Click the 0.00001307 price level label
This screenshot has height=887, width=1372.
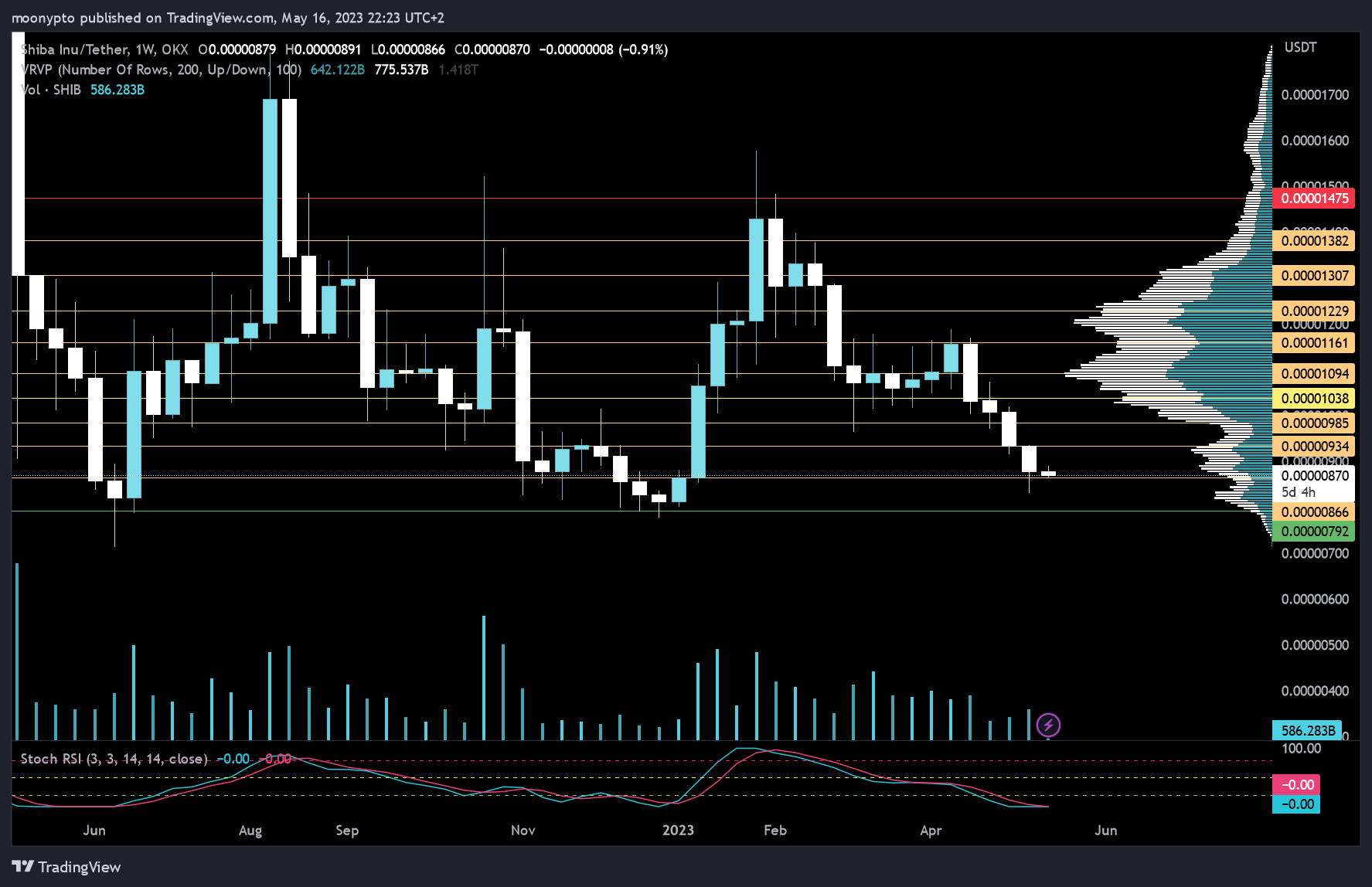pyautogui.click(x=1313, y=276)
